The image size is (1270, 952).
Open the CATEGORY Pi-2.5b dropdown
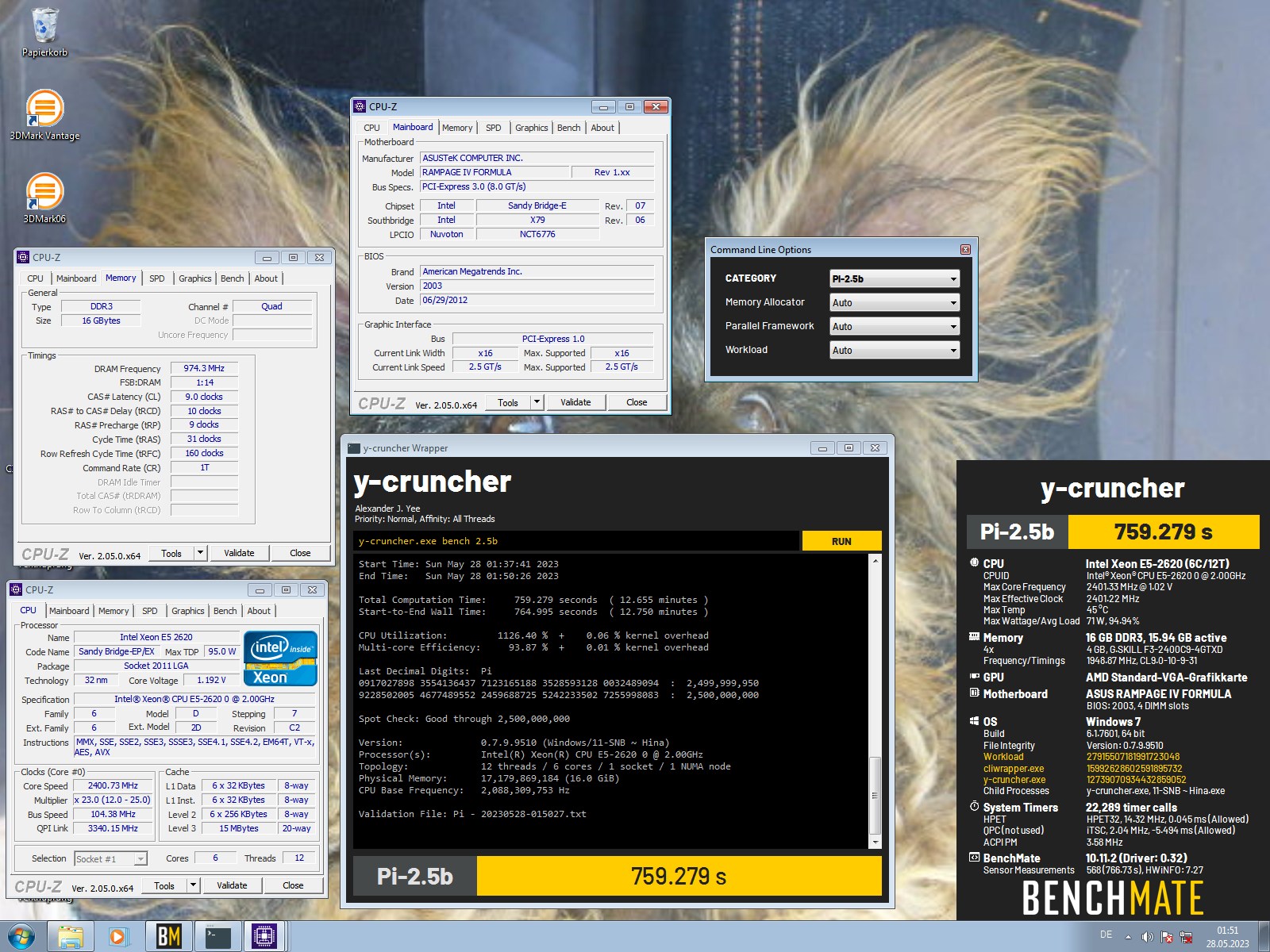click(x=895, y=278)
